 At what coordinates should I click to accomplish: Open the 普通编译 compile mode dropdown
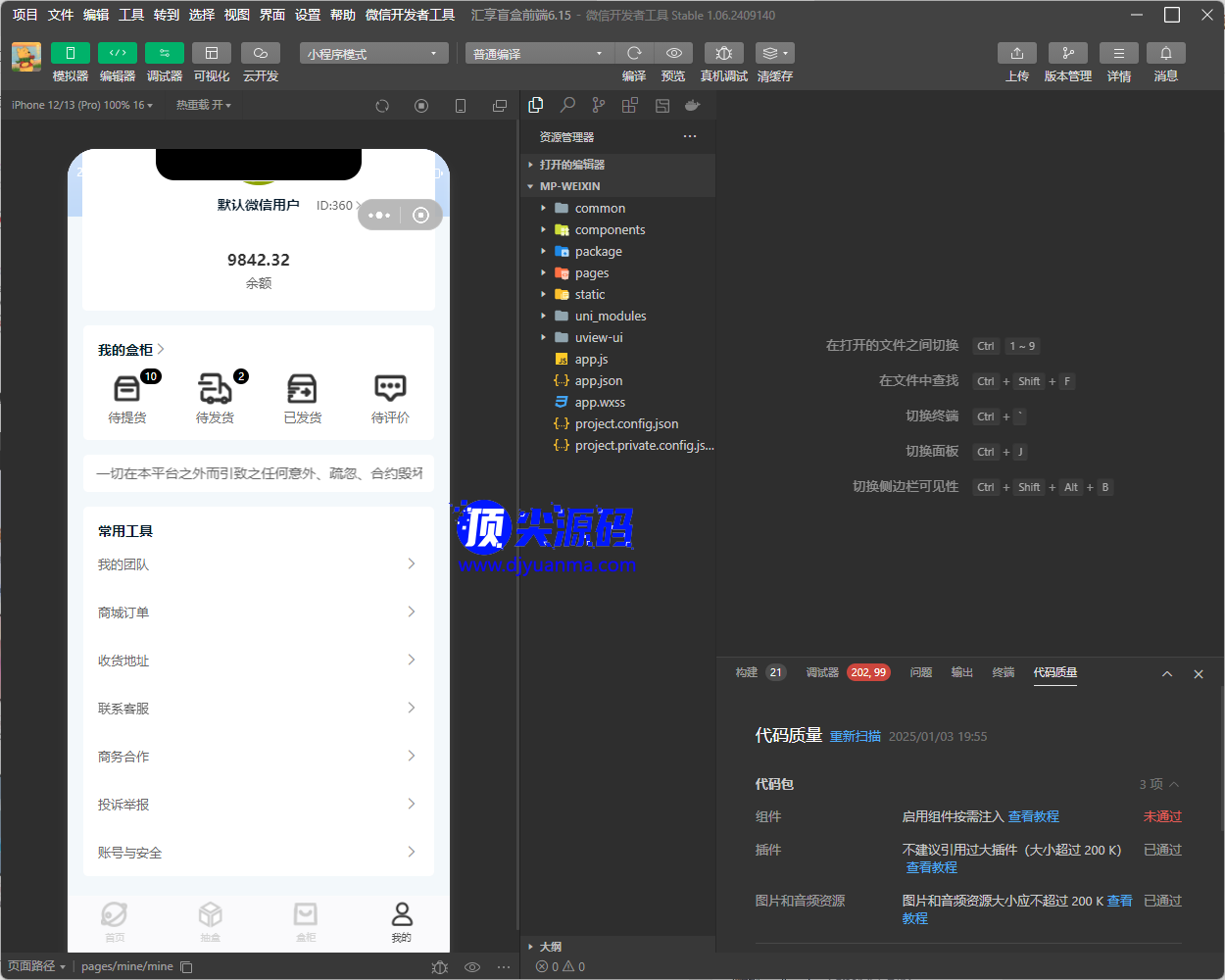click(538, 54)
